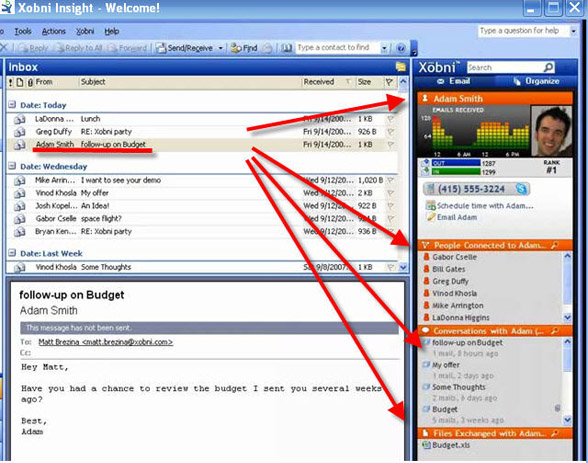
Task: Sort by the Subject column header
Action: click(x=93, y=82)
